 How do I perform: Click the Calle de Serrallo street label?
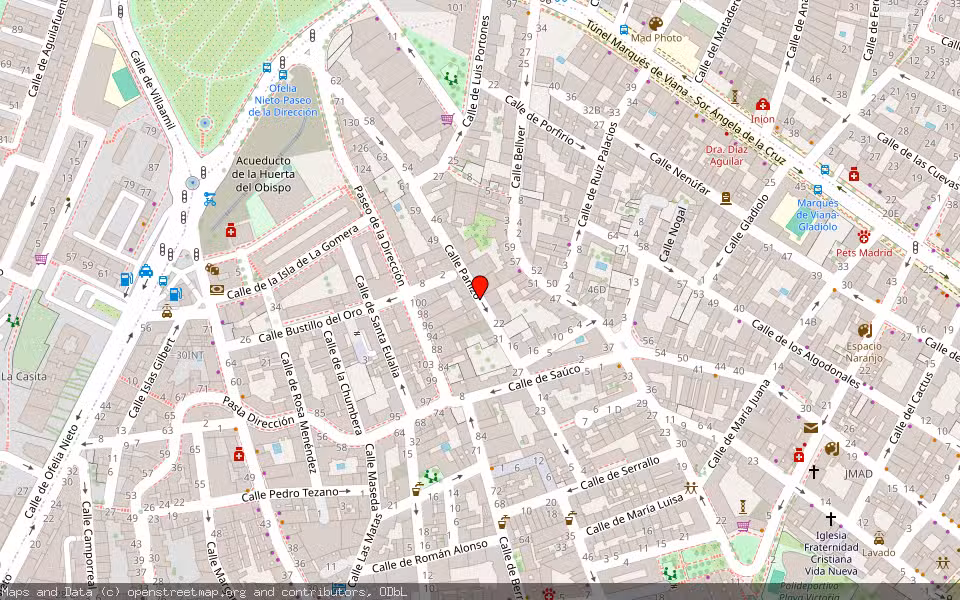(x=620, y=473)
